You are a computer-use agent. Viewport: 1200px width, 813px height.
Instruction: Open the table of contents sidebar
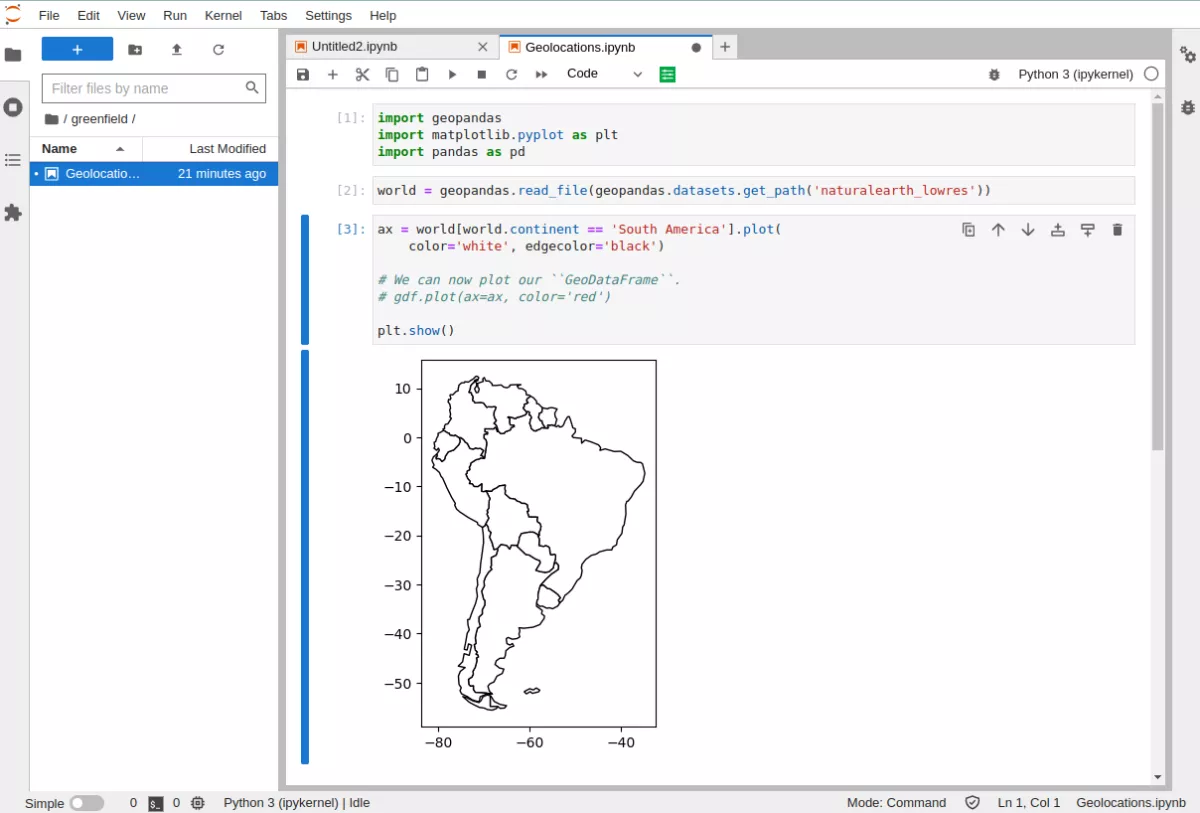coord(14,157)
